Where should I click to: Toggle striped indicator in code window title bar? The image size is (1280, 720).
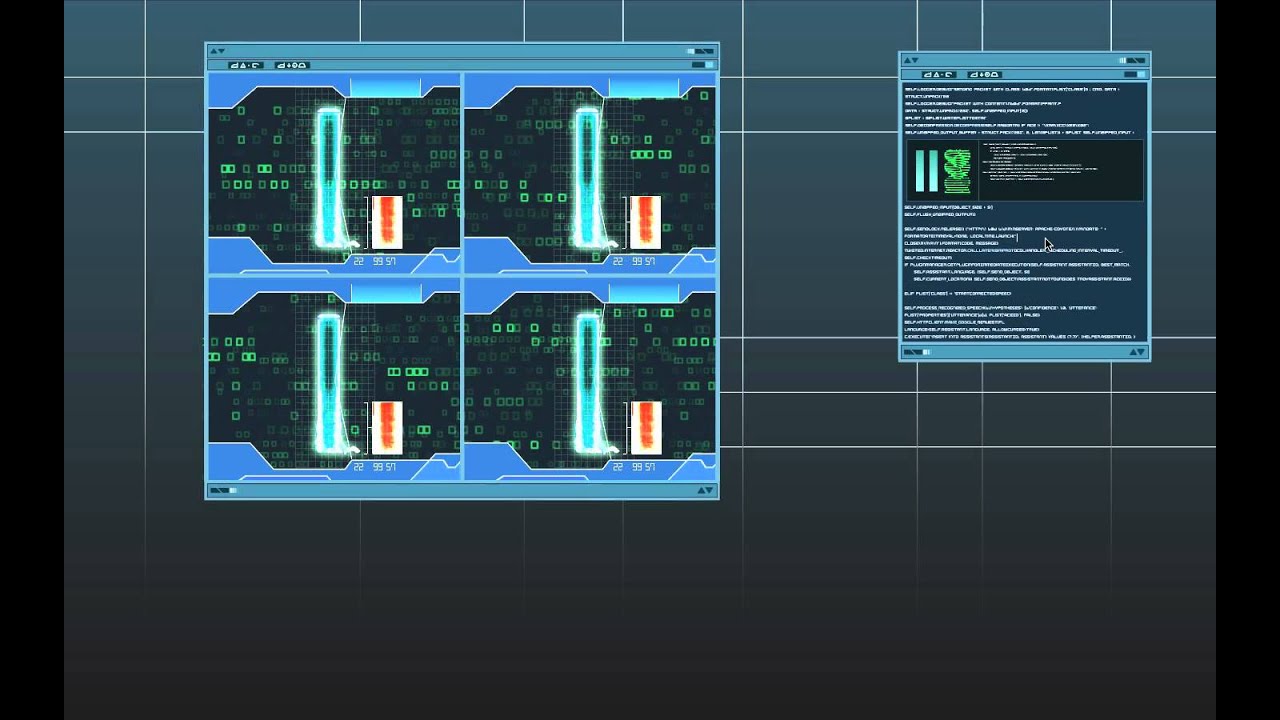click(x=1134, y=60)
